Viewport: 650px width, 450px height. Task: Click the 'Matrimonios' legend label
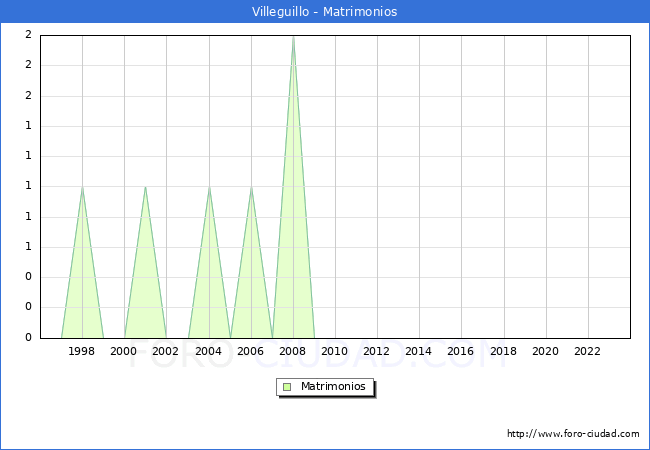(333, 386)
